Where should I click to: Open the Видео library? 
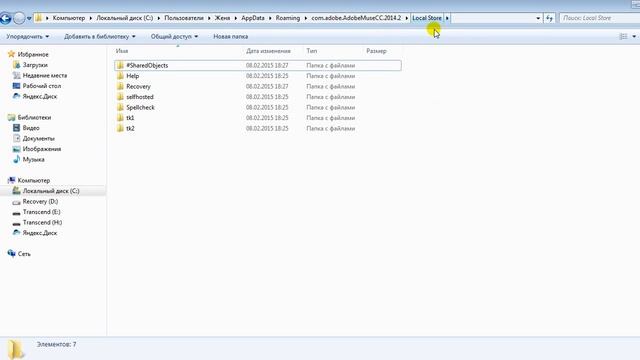pyautogui.click(x=31, y=128)
